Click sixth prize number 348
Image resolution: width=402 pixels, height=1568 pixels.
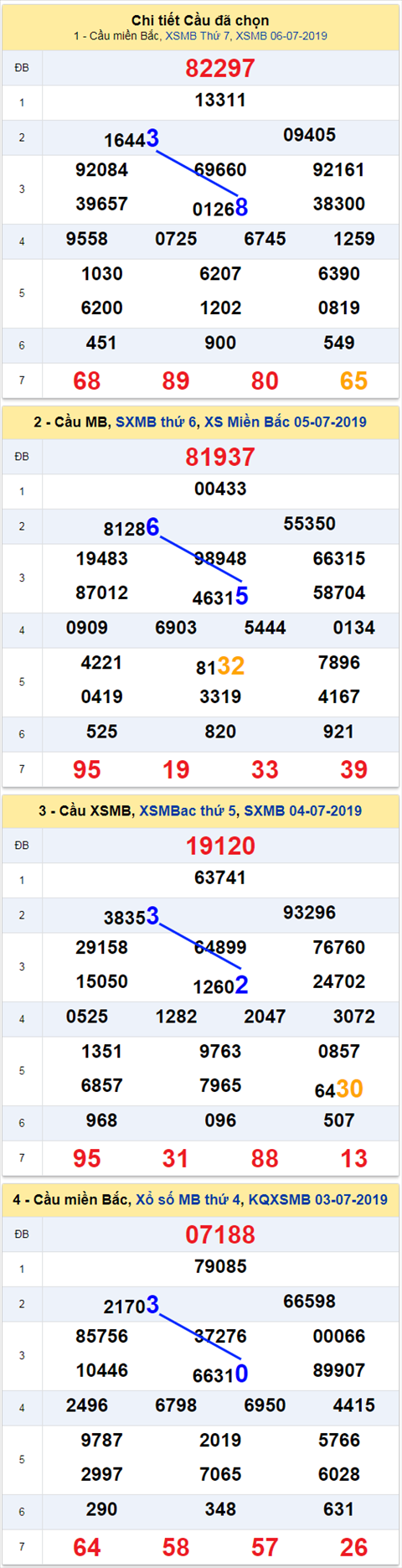pos(220,1510)
